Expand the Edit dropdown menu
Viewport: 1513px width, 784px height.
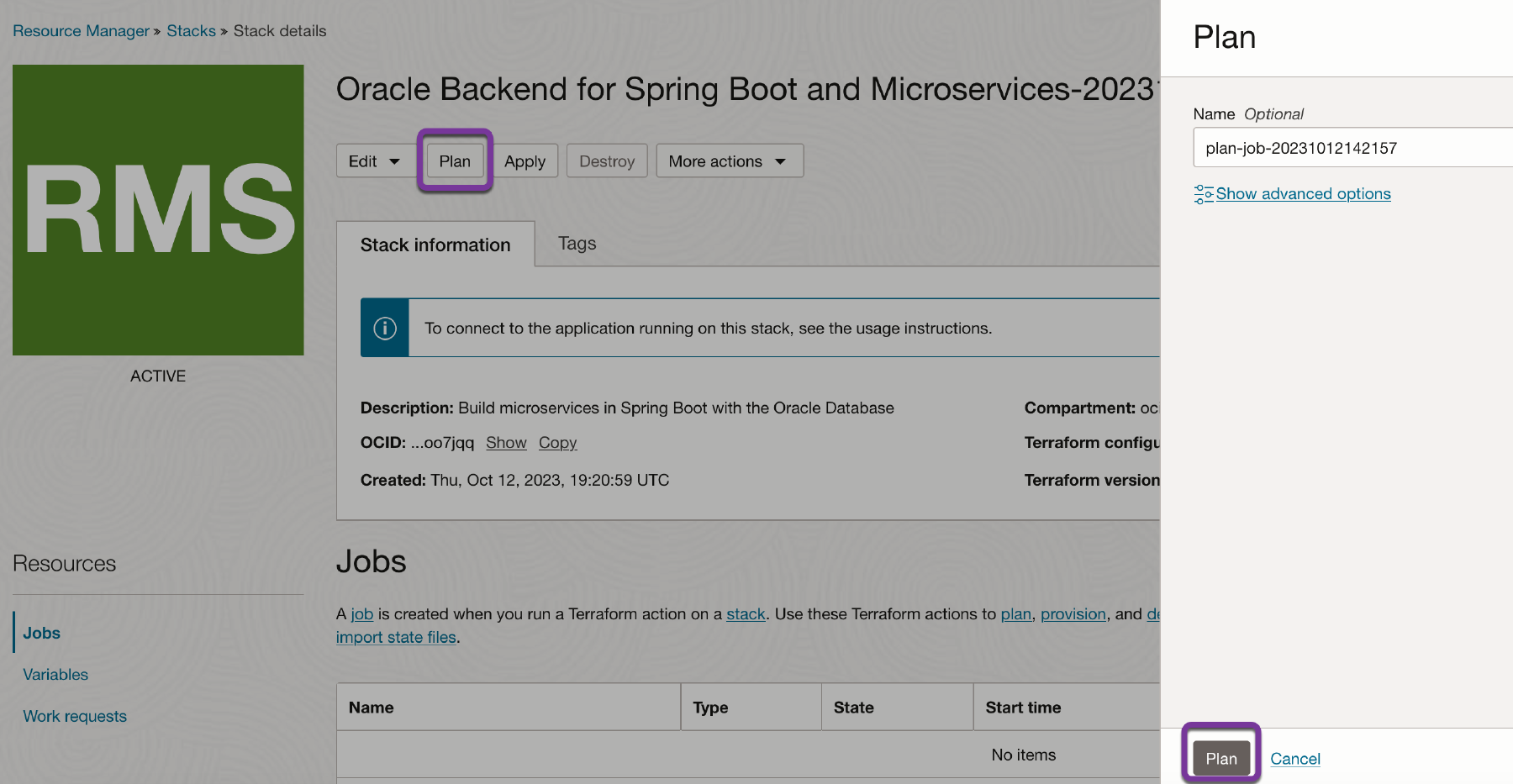374,161
